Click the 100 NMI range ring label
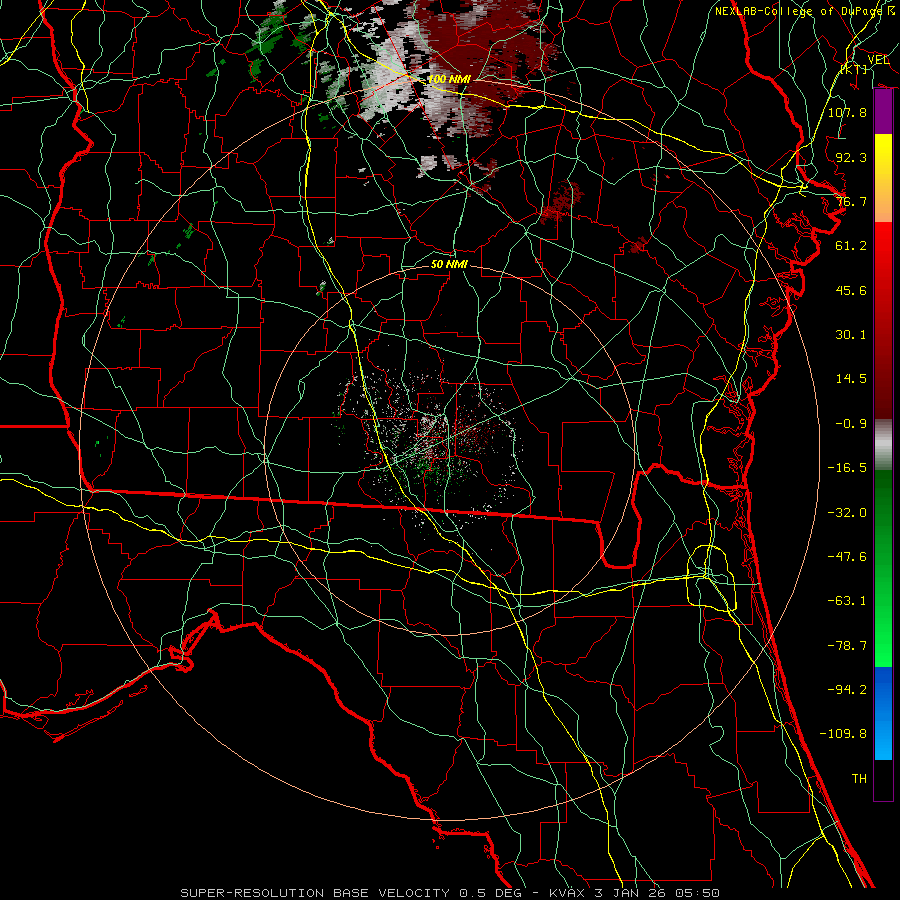The image size is (900, 900). pos(449,79)
